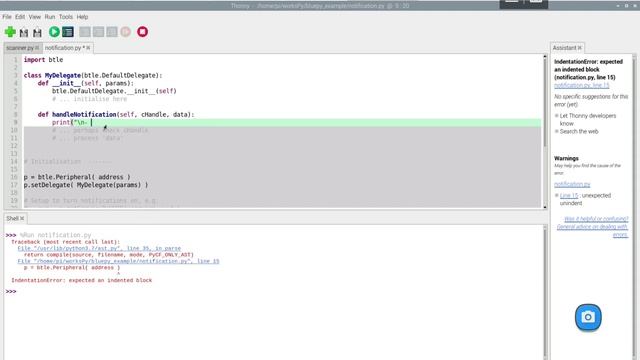640x360 pixels.
Task: Click ast.py traceback file link in Shell
Action: click(x=99, y=248)
